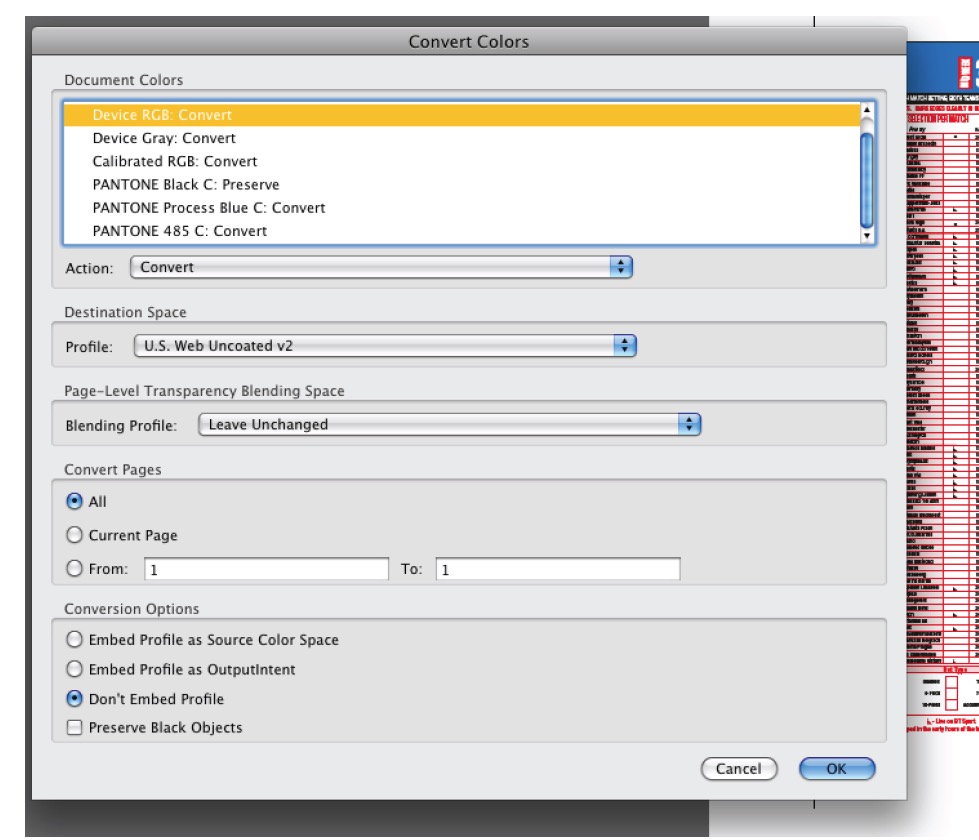
Task: Select PANTONE 485 C: Convert entry
Action: pyautogui.click(x=179, y=231)
